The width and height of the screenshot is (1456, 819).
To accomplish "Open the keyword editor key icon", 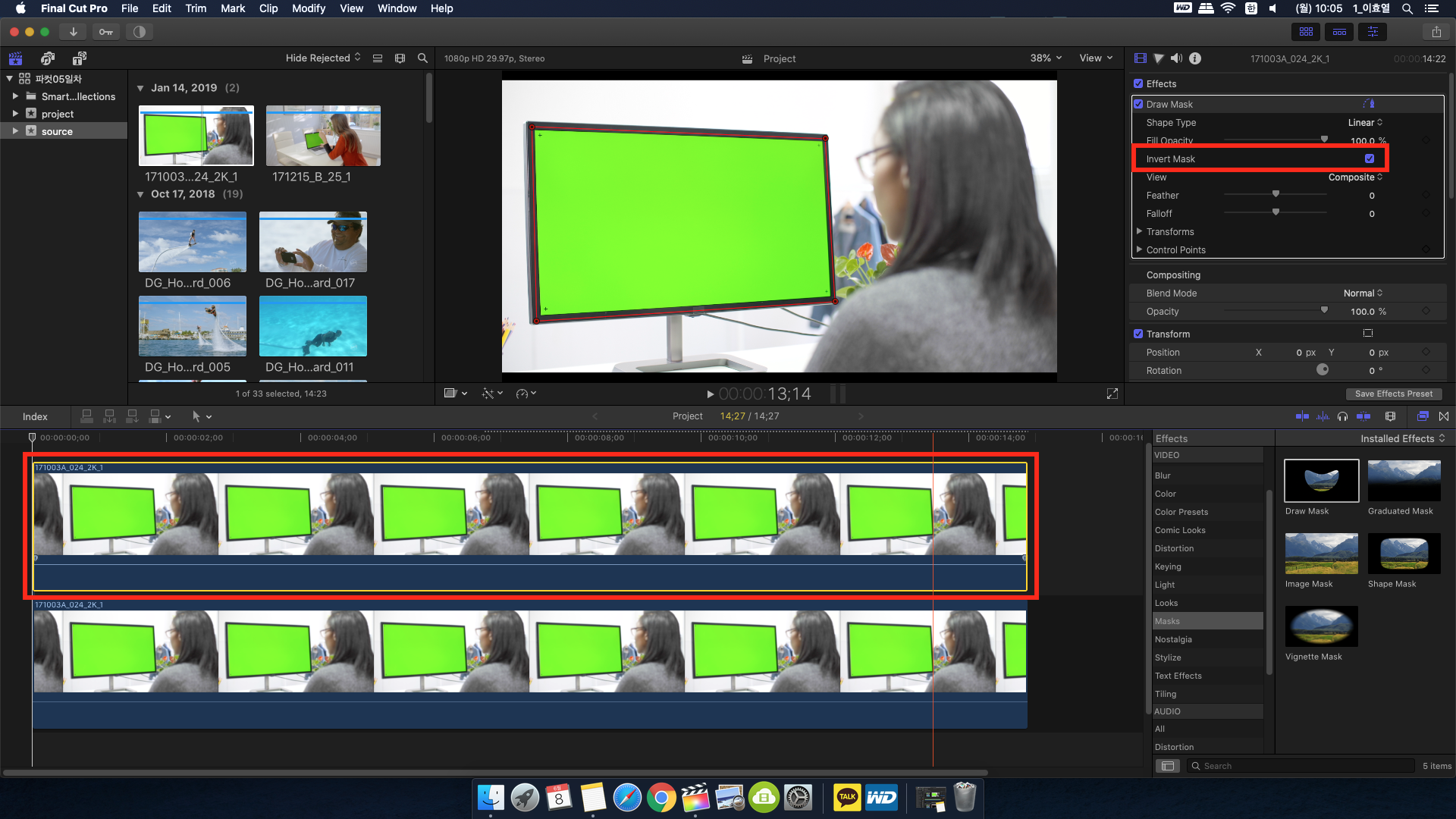I will 105,32.
